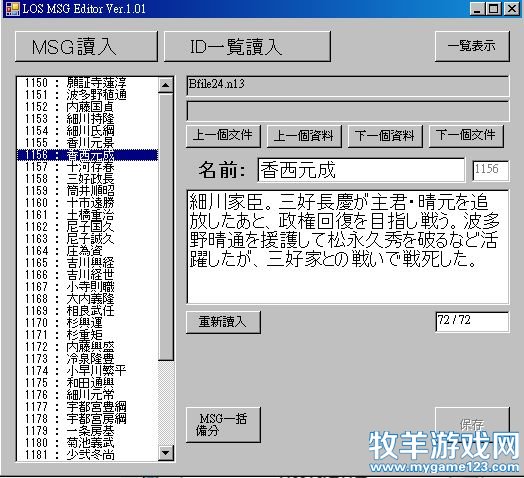Click the 保存 save button
The height and width of the screenshot is (478, 524).
[x=472, y=425]
